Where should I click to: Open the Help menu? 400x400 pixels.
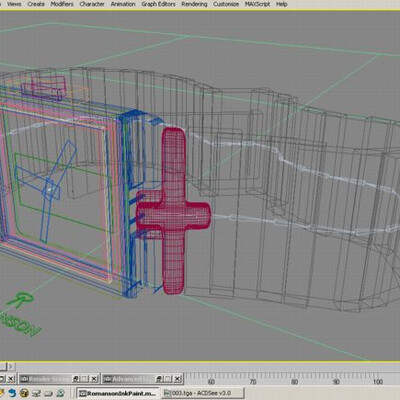tap(282, 4)
